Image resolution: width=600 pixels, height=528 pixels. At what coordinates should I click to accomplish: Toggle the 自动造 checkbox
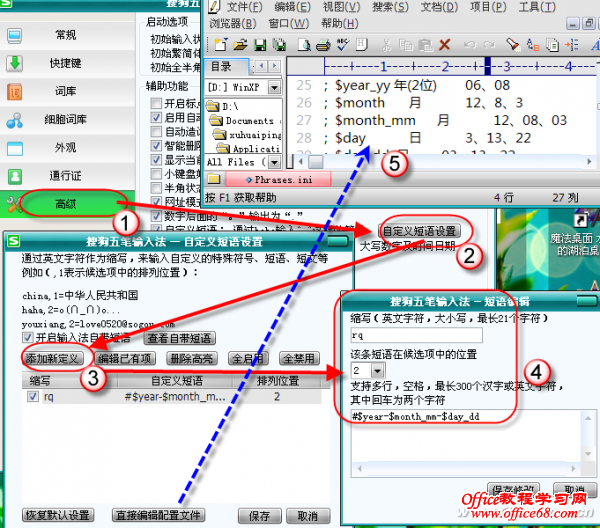(x=156, y=132)
